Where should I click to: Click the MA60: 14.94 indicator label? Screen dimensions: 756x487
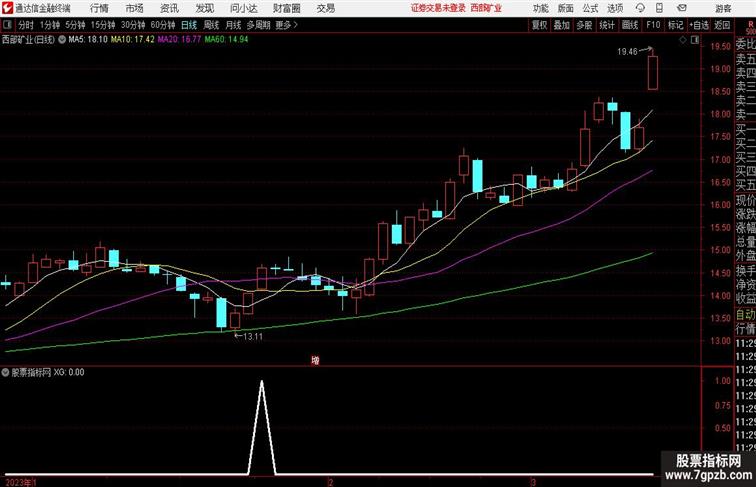[226, 40]
